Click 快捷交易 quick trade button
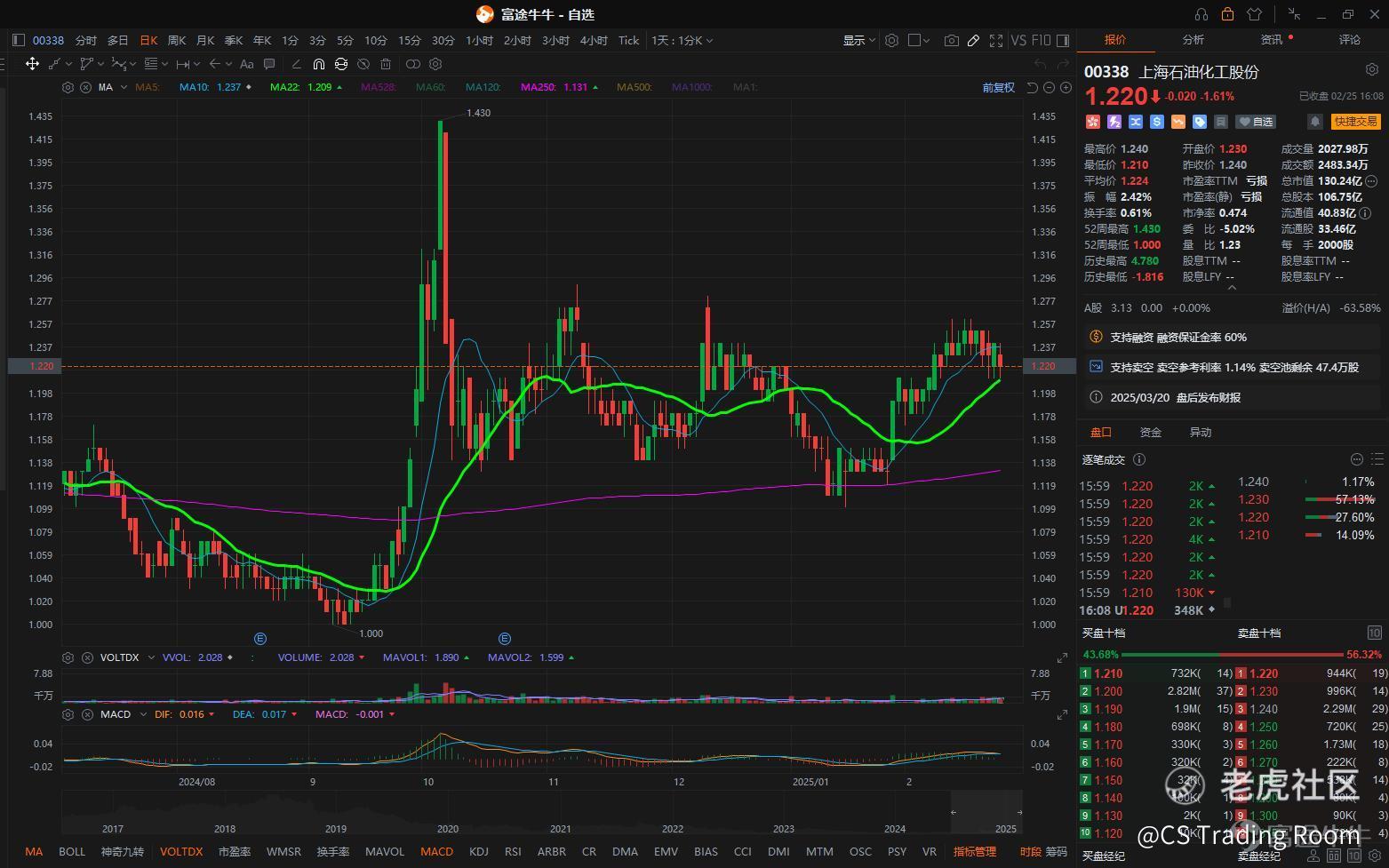 coord(1355,122)
